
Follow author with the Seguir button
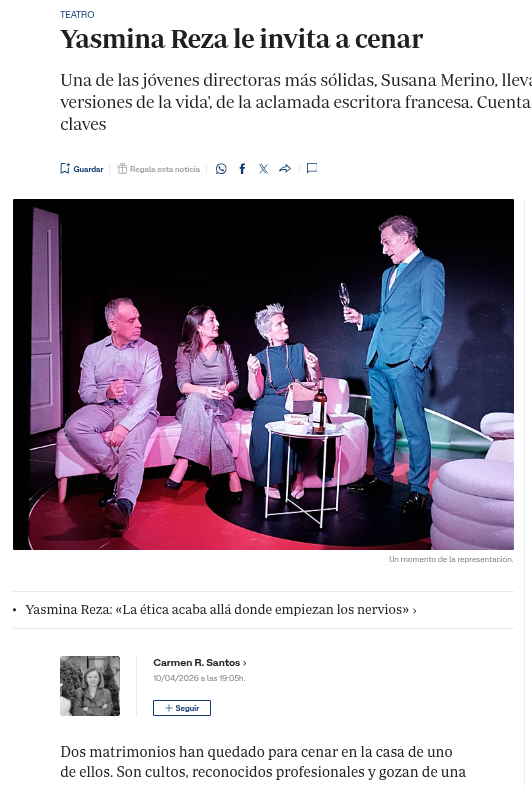coord(182,708)
